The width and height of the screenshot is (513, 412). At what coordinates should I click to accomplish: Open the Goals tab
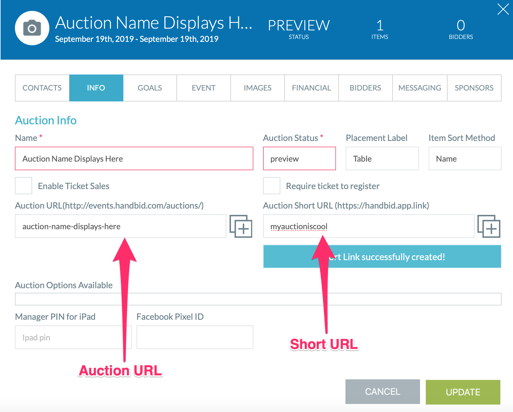(x=150, y=88)
